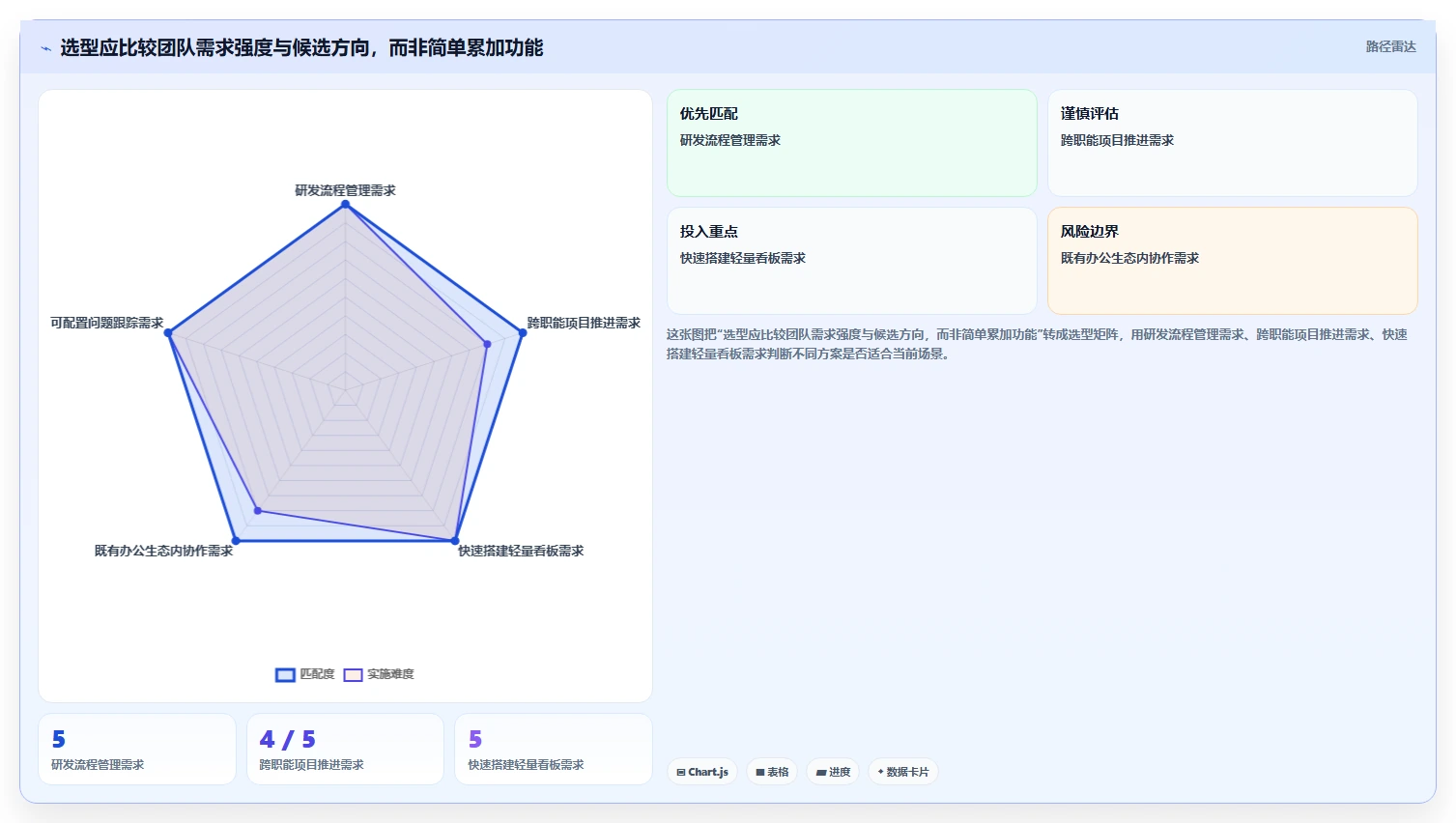Click the 路径雷达 label in the header
The image size is (1456, 823).
[x=1390, y=46]
